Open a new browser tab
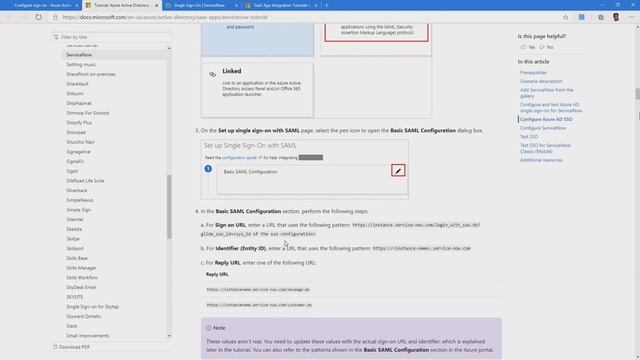Screen dimensions: 640x360 coord(327,5)
